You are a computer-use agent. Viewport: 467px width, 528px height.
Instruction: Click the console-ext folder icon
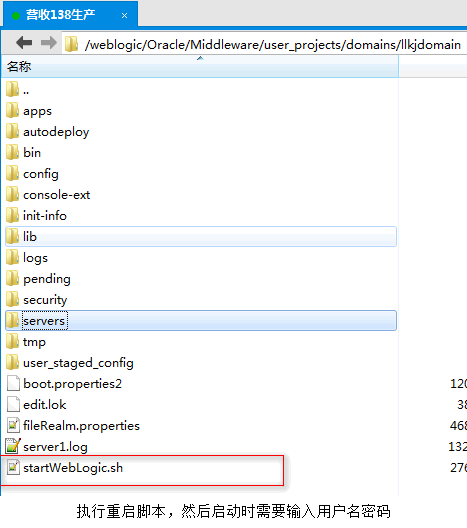(x=12, y=194)
